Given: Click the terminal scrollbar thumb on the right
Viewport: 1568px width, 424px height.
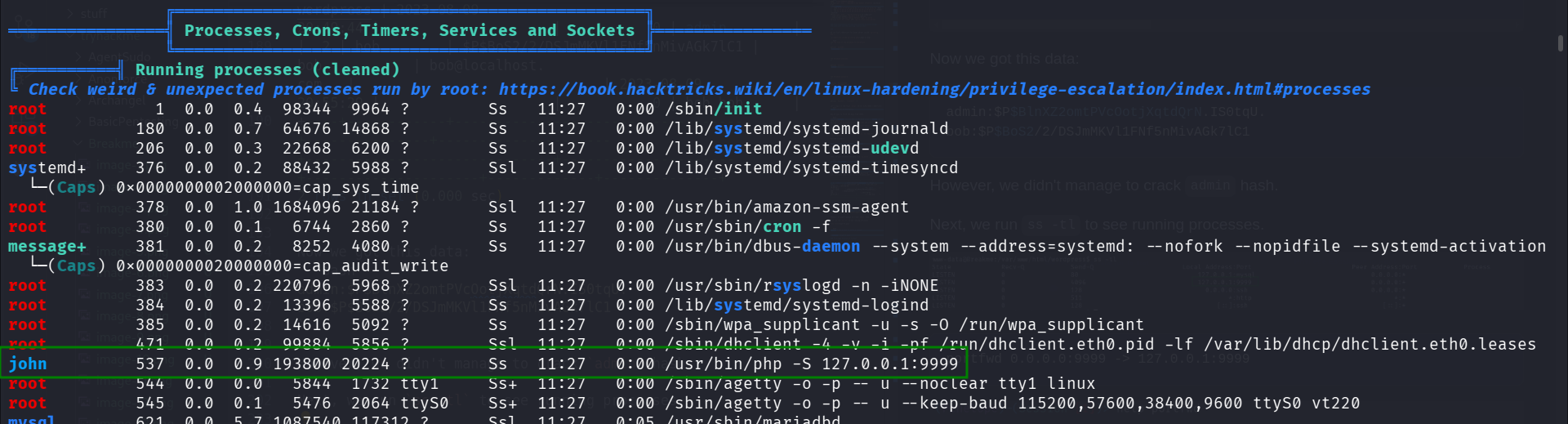Looking at the screenshot, I should coord(1561,42).
